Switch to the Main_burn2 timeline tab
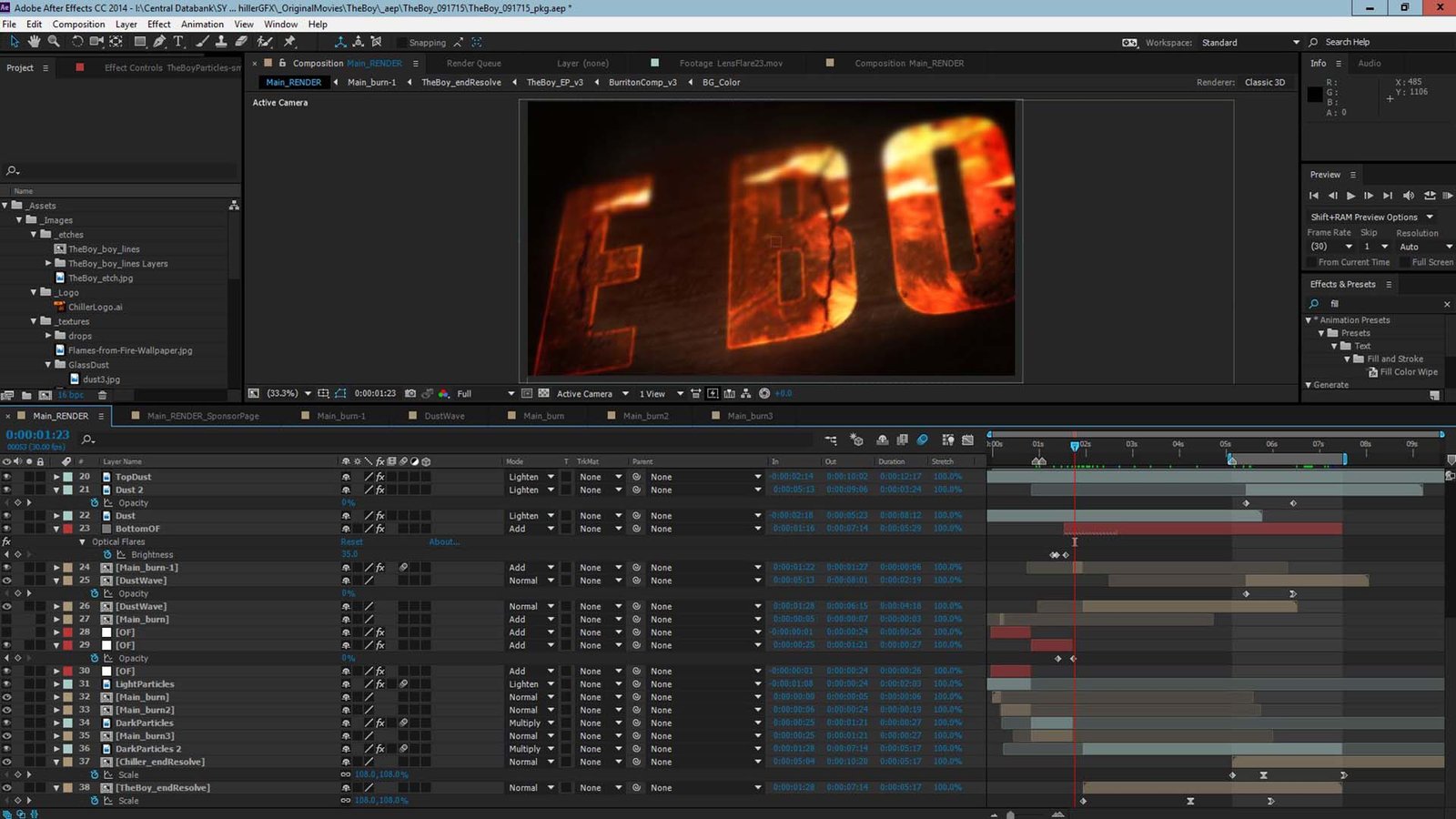This screenshot has height=819, width=1456. pyautogui.click(x=645, y=416)
